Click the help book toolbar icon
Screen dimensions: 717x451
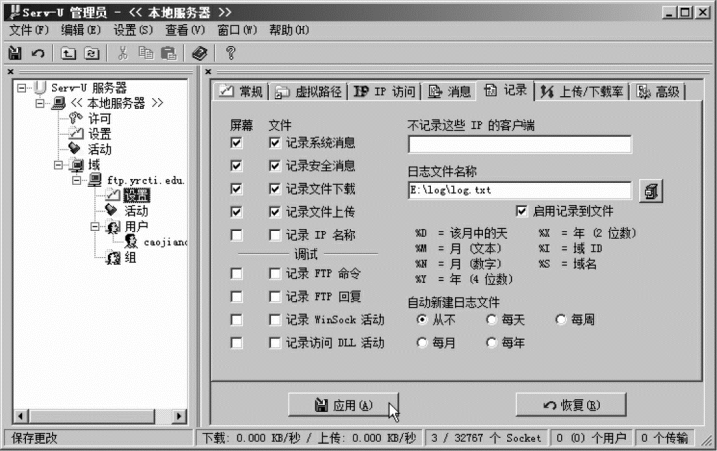200,54
